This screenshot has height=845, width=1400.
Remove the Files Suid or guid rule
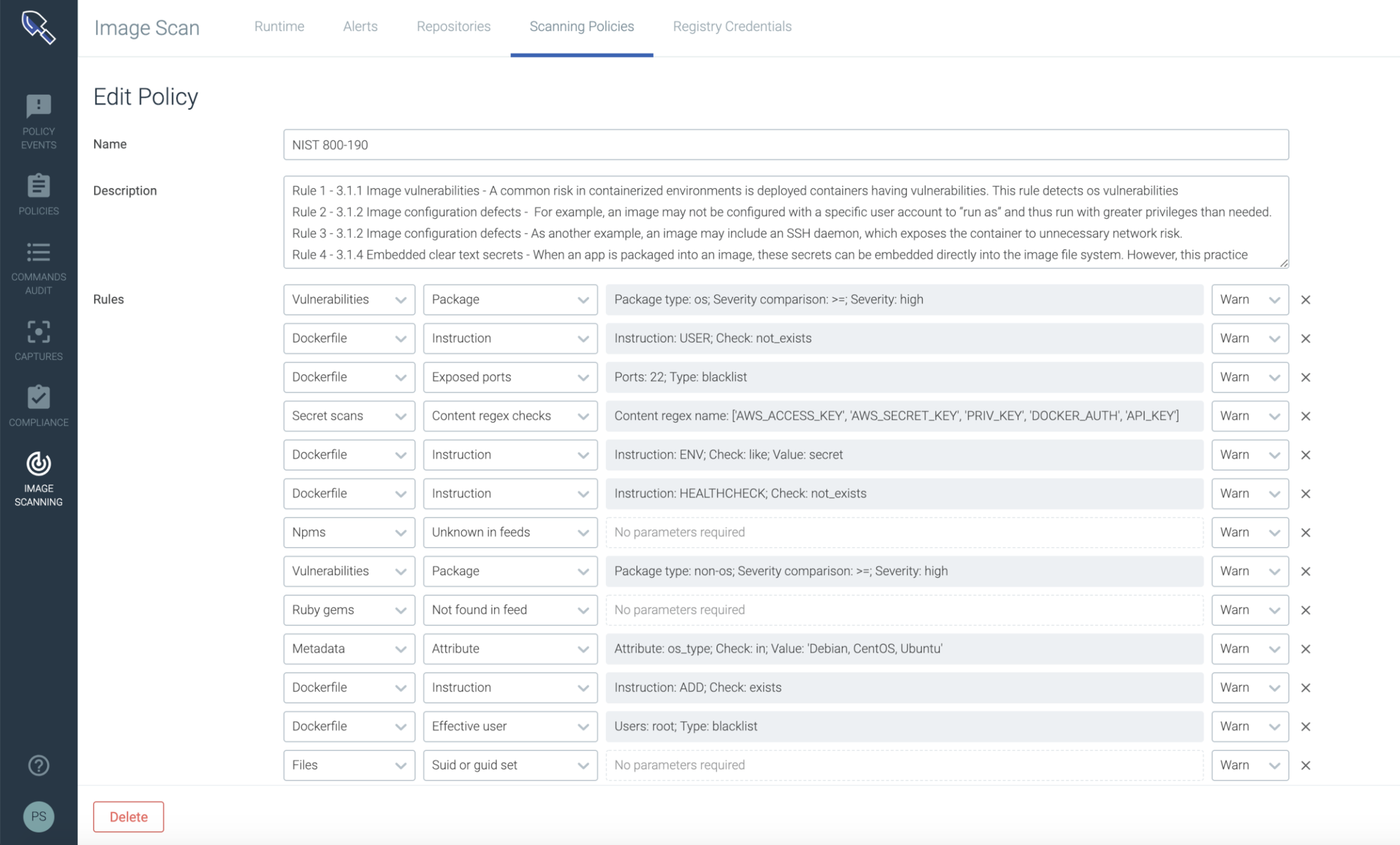tap(1306, 765)
